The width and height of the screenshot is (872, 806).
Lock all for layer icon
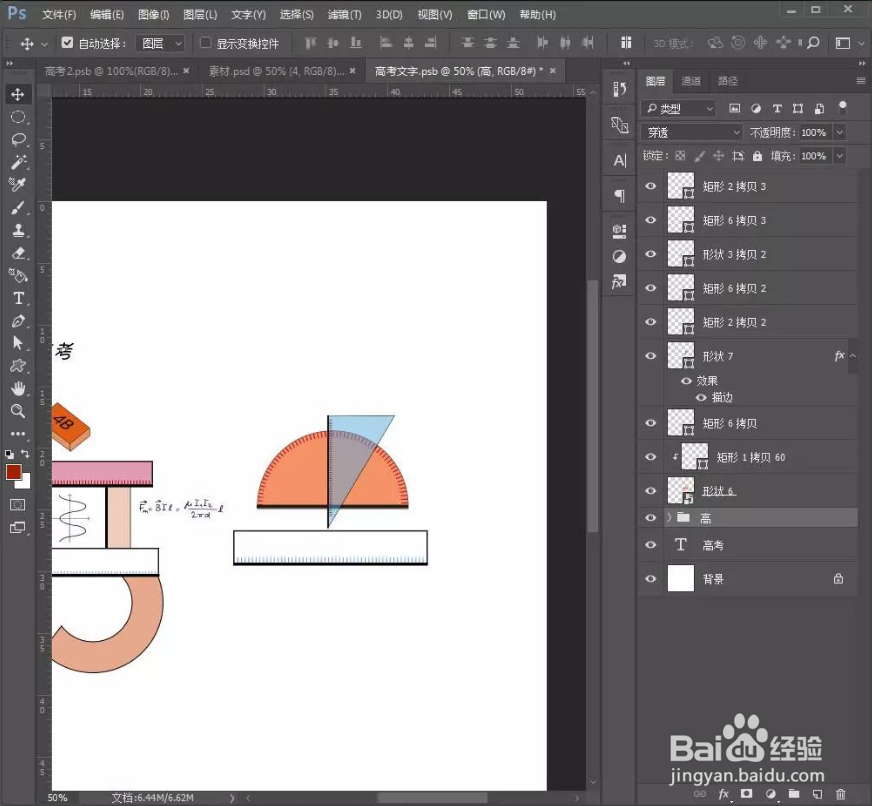tap(757, 156)
